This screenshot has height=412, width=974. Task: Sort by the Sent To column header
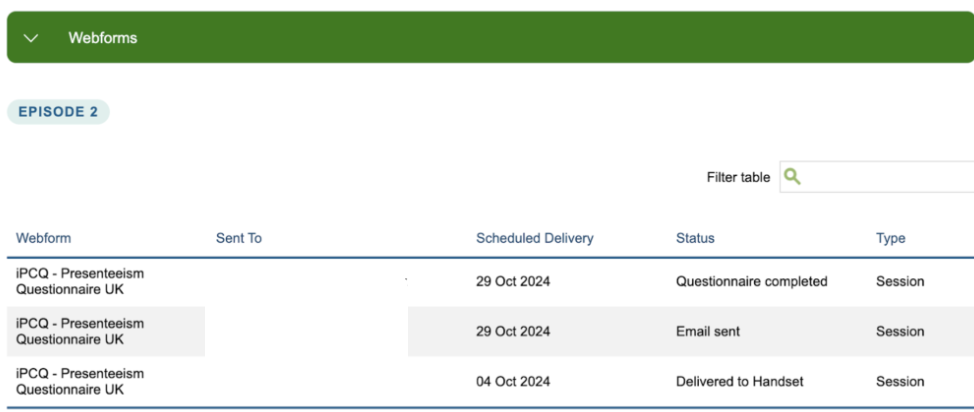point(238,239)
